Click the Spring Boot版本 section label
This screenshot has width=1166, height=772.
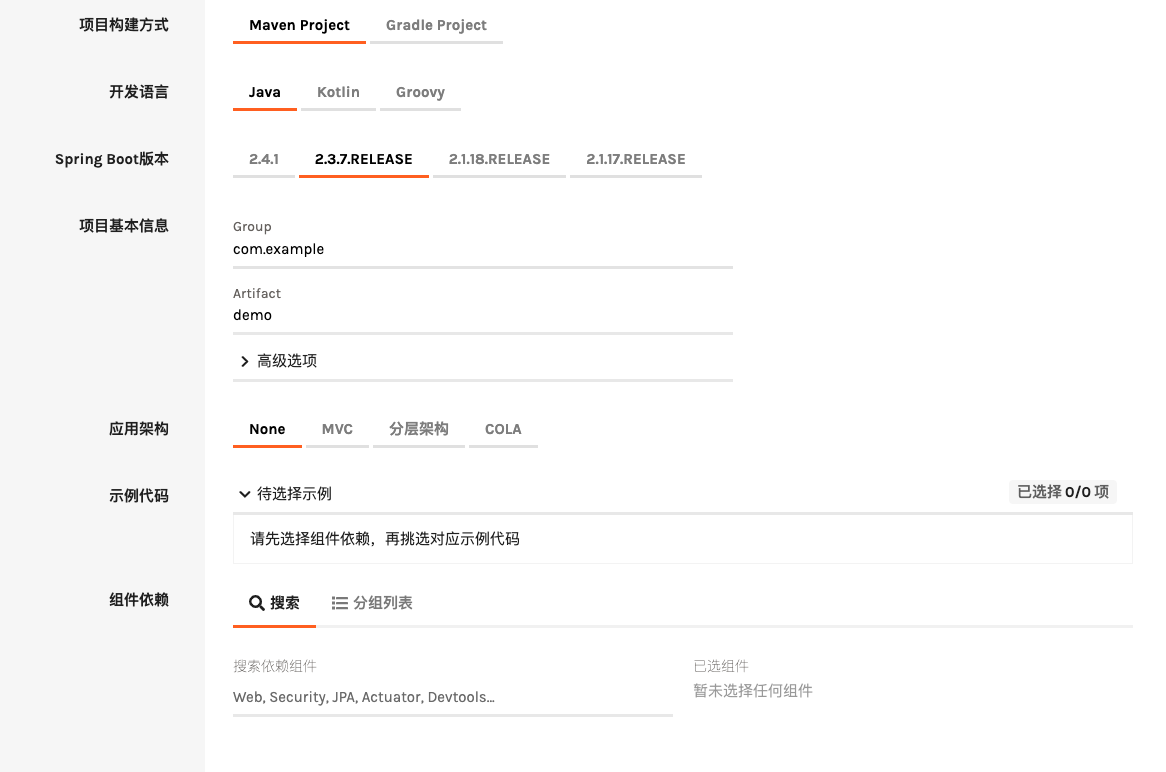(112, 159)
